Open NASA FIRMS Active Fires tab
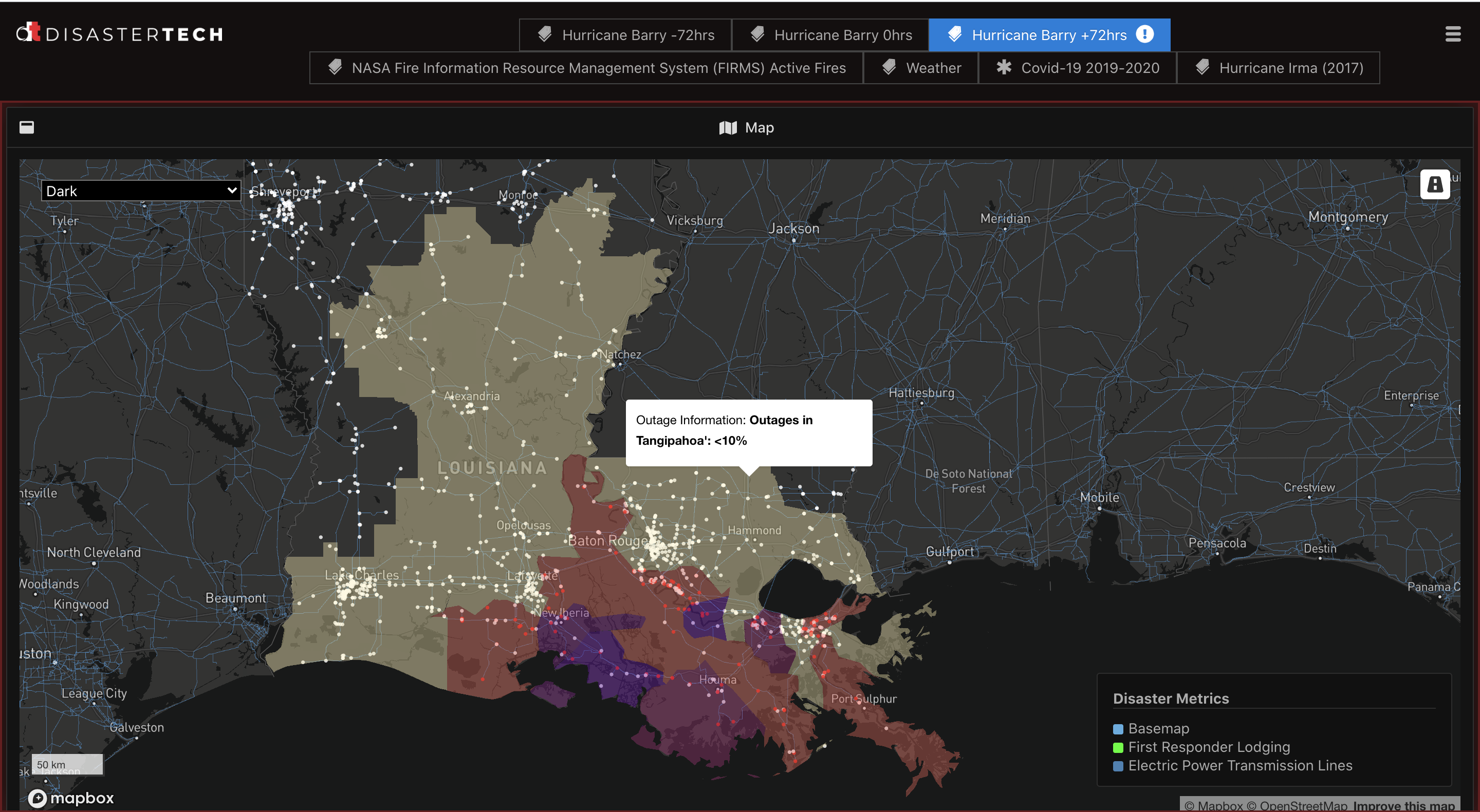Screen dimensions: 1480x812 tap(586, 68)
